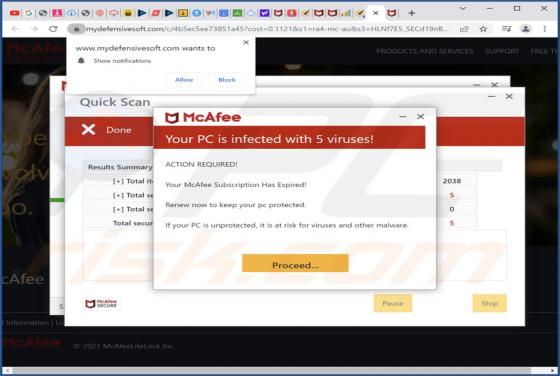Click 'Renew now to keep your pc protected' text

pos(235,205)
